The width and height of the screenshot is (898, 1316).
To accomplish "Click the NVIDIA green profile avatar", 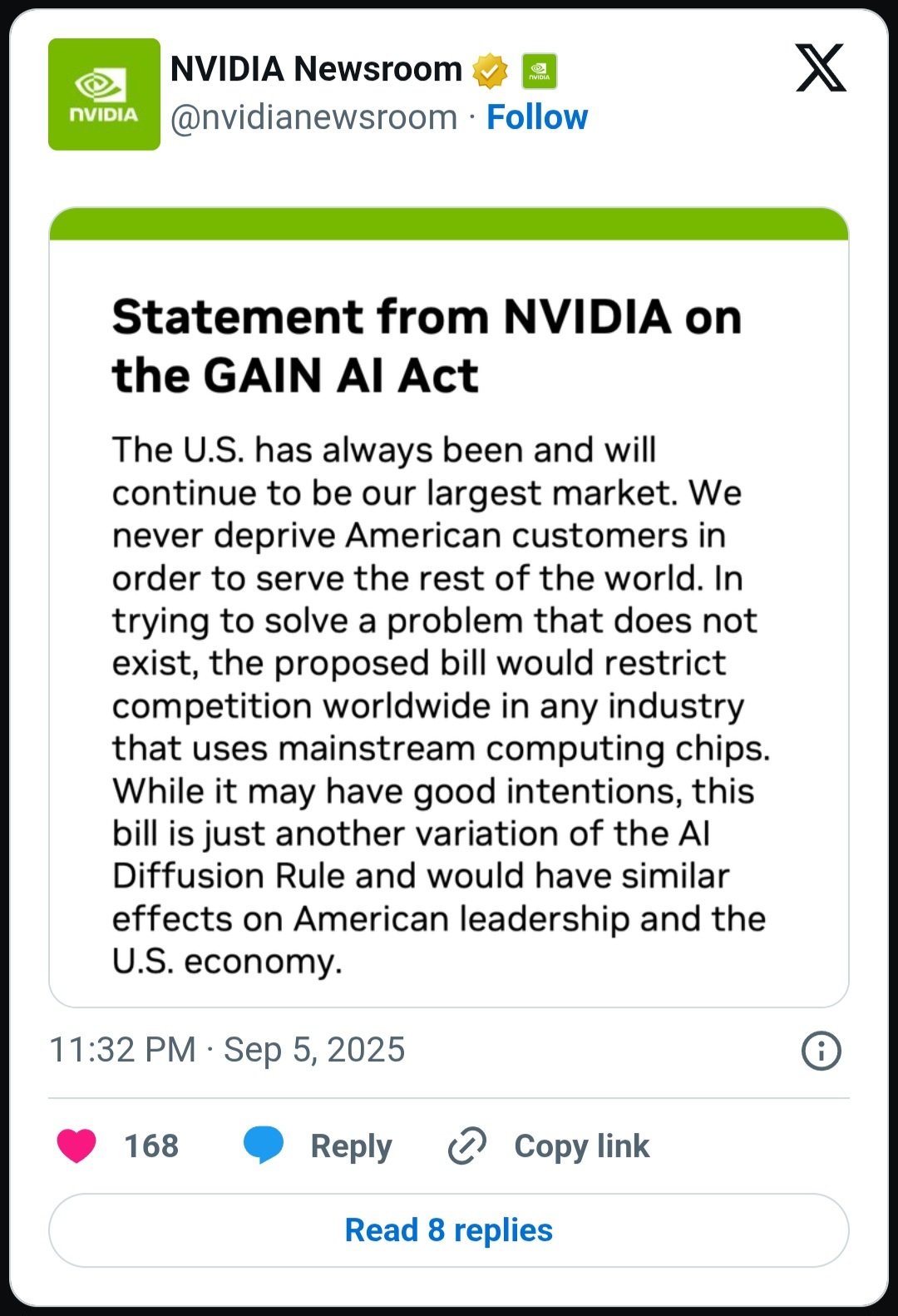I will pyautogui.click(x=104, y=94).
